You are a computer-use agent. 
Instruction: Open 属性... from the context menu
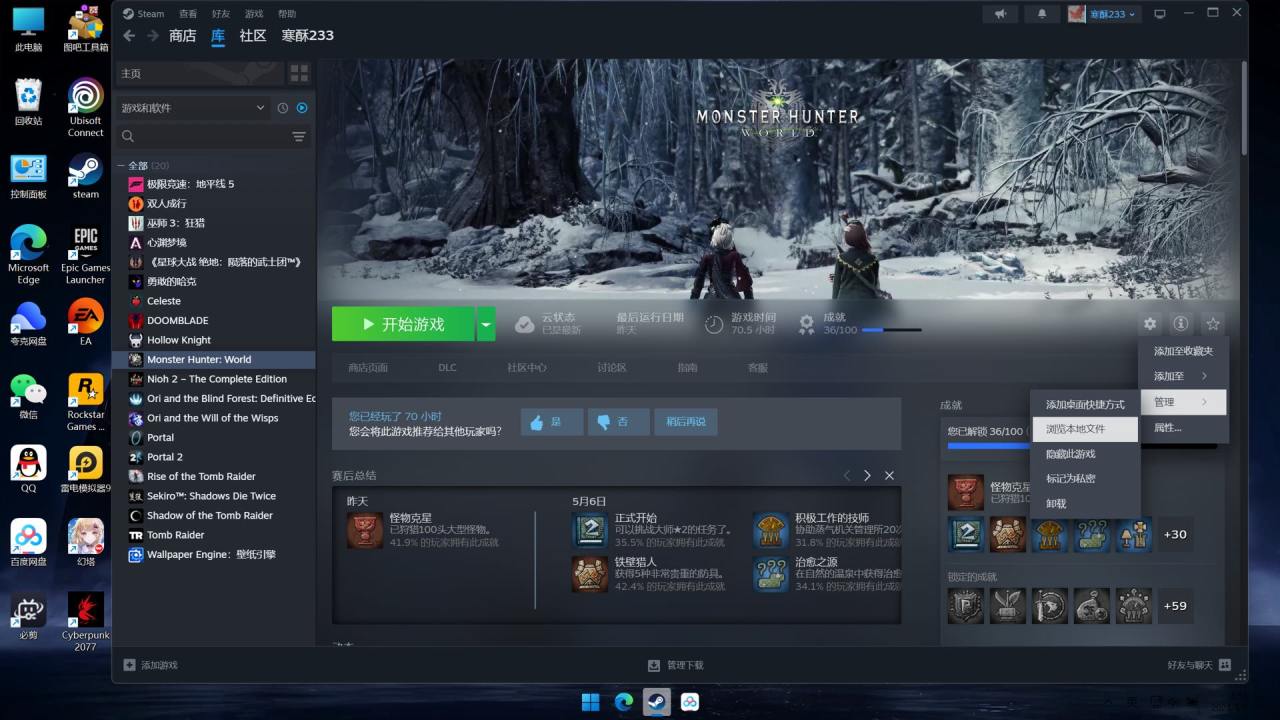tap(1182, 427)
